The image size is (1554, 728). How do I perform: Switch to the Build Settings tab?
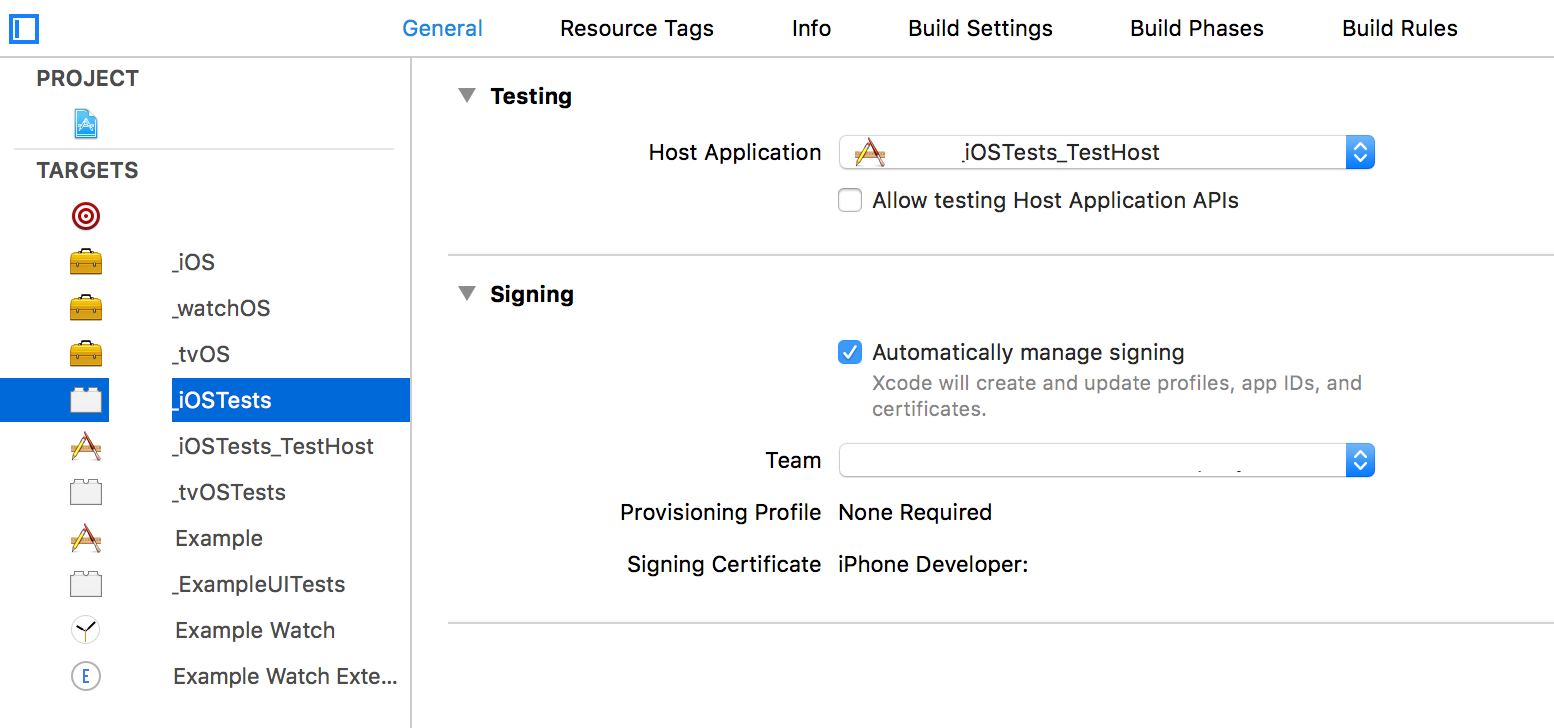980,29
